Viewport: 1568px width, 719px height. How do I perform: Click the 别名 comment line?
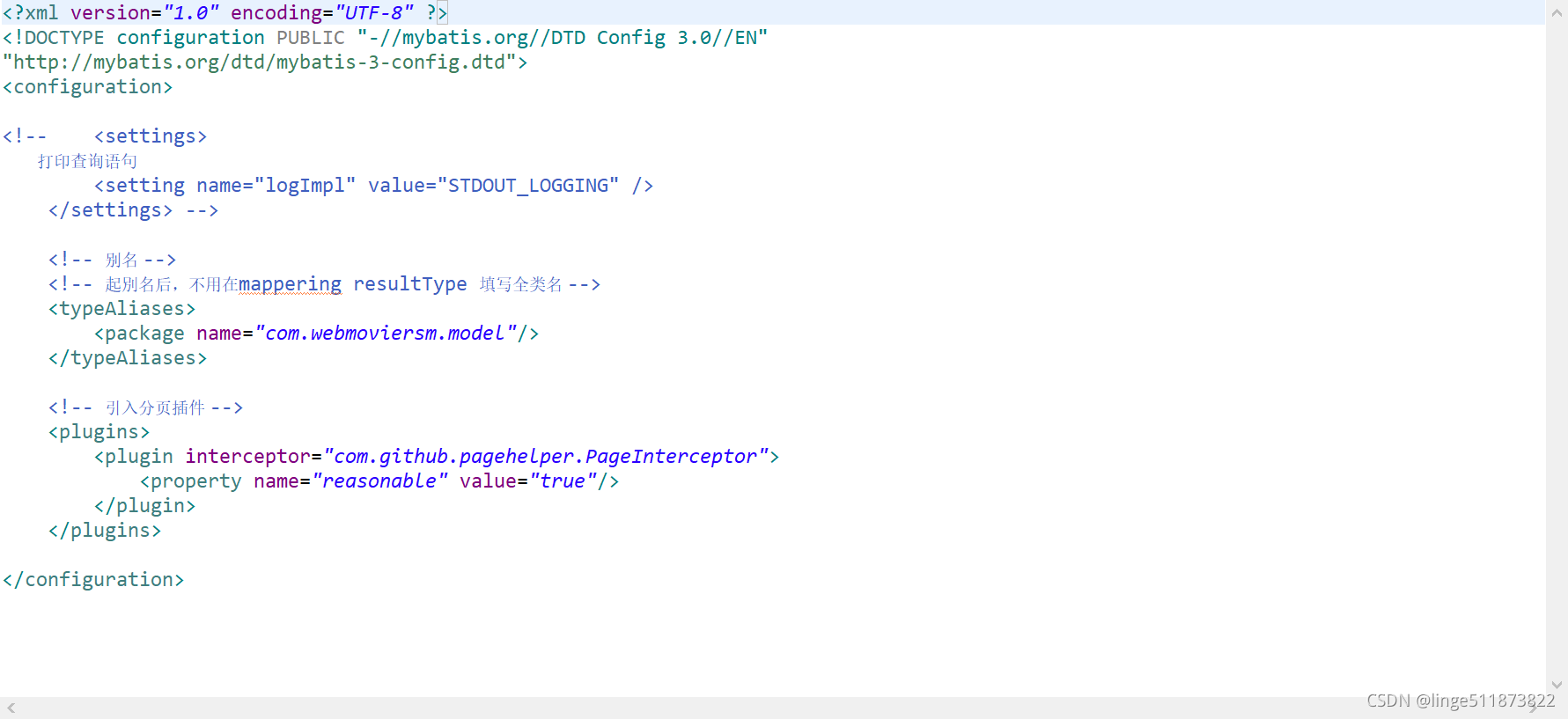112,260
